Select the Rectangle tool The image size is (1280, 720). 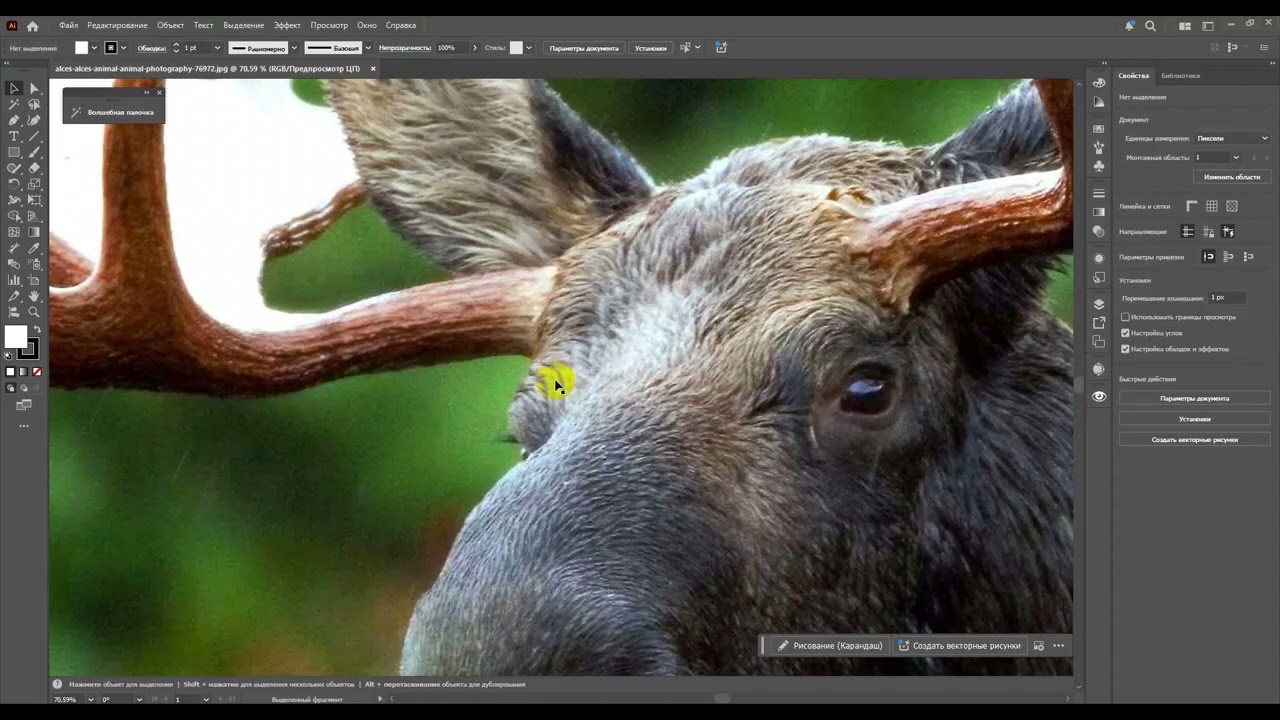[x=14, y=152]
